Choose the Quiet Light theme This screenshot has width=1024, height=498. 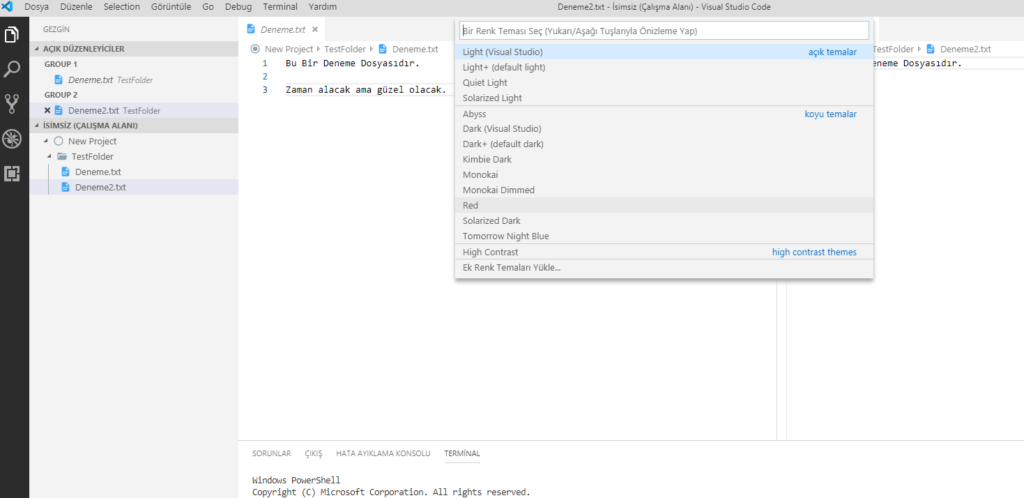pos(664,83)
